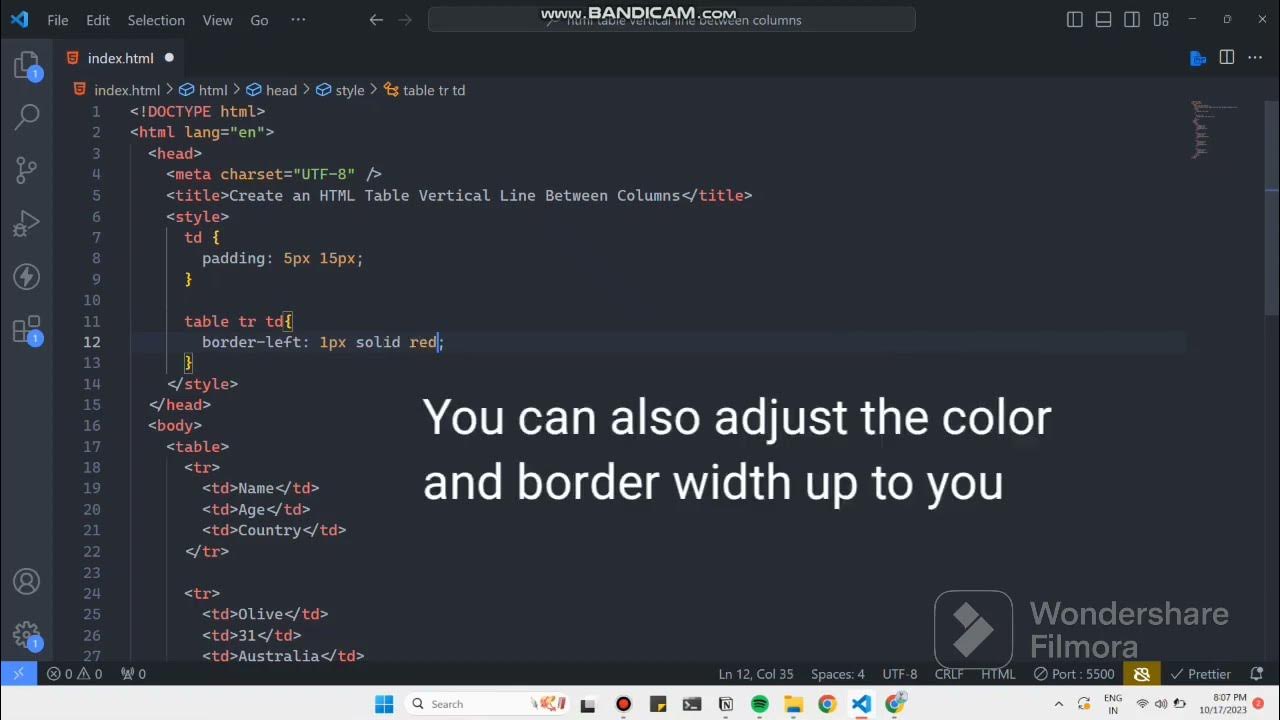Open the File menu

click(x=58, y=20)
